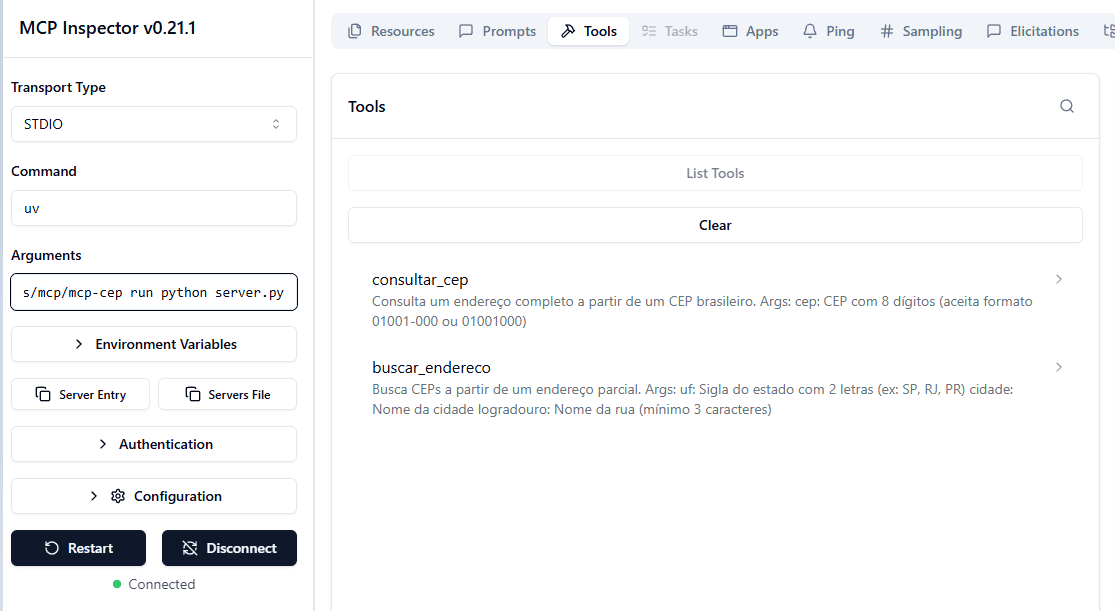Screen dimensions: 1115x611
Task: Expand the Environment Variables section
Action: (154, 344)
